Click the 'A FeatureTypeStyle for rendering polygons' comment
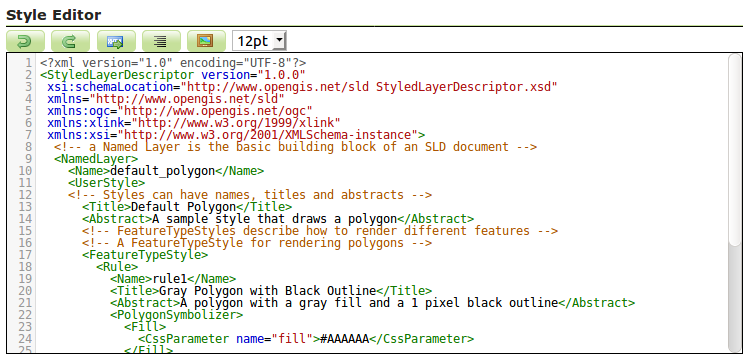This screenshot has height=361, width=749. 257,243
